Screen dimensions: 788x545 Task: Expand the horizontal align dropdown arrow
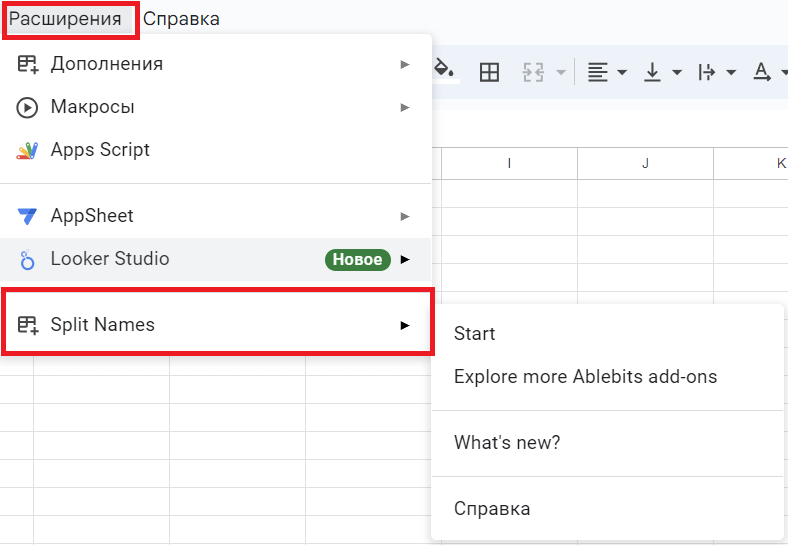[x=622, y=72]
